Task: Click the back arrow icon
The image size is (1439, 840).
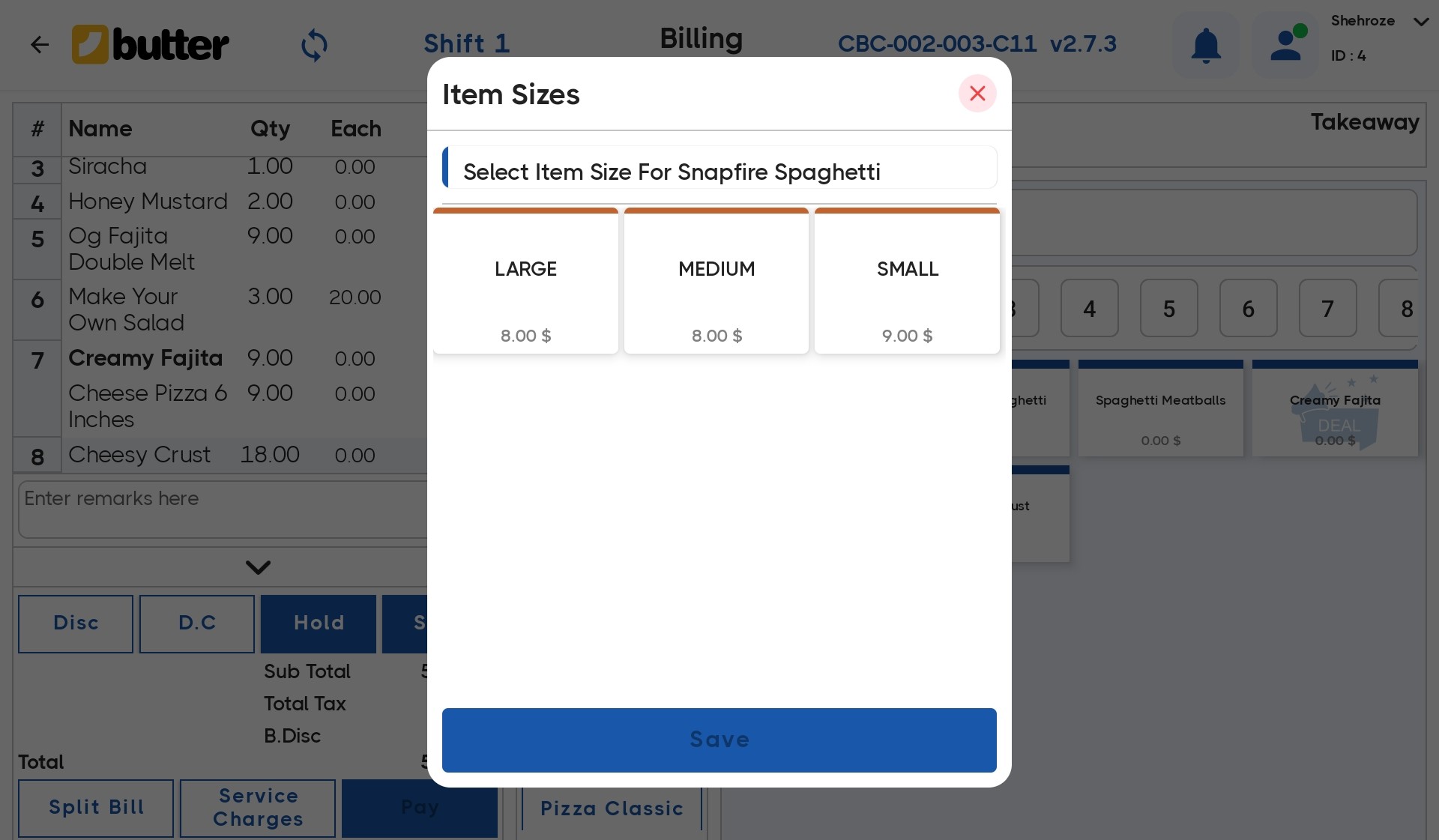Action: [40, 44]
